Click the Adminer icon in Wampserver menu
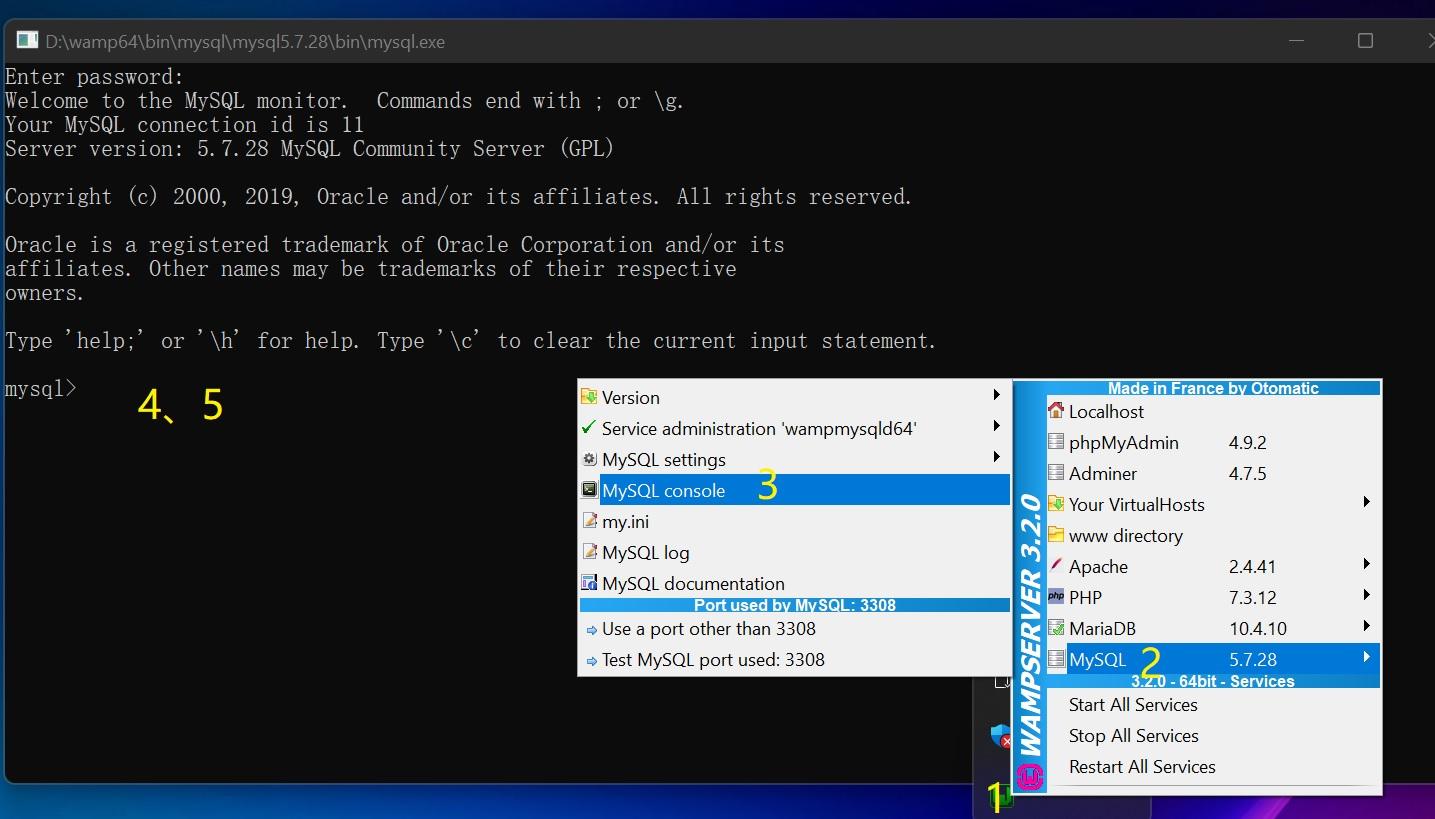The image size is (1435, 819). click(1056, 472)
